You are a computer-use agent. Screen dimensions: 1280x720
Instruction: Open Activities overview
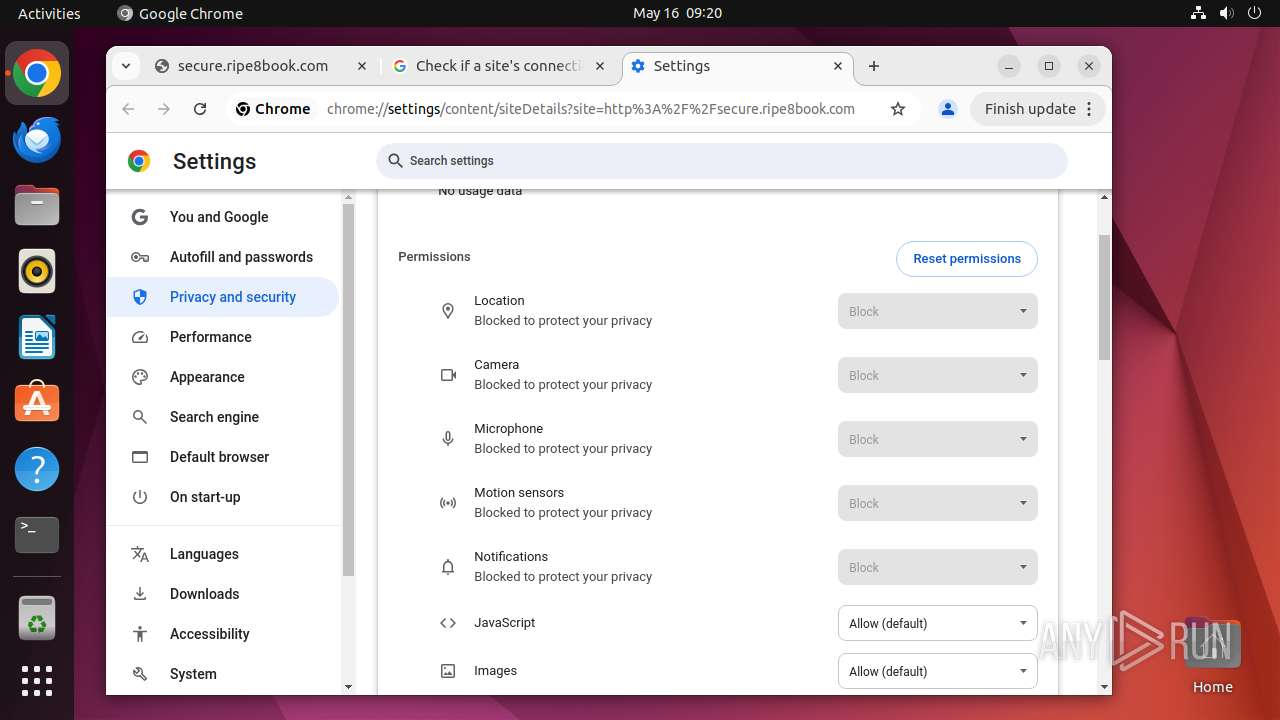pos(49,13)
